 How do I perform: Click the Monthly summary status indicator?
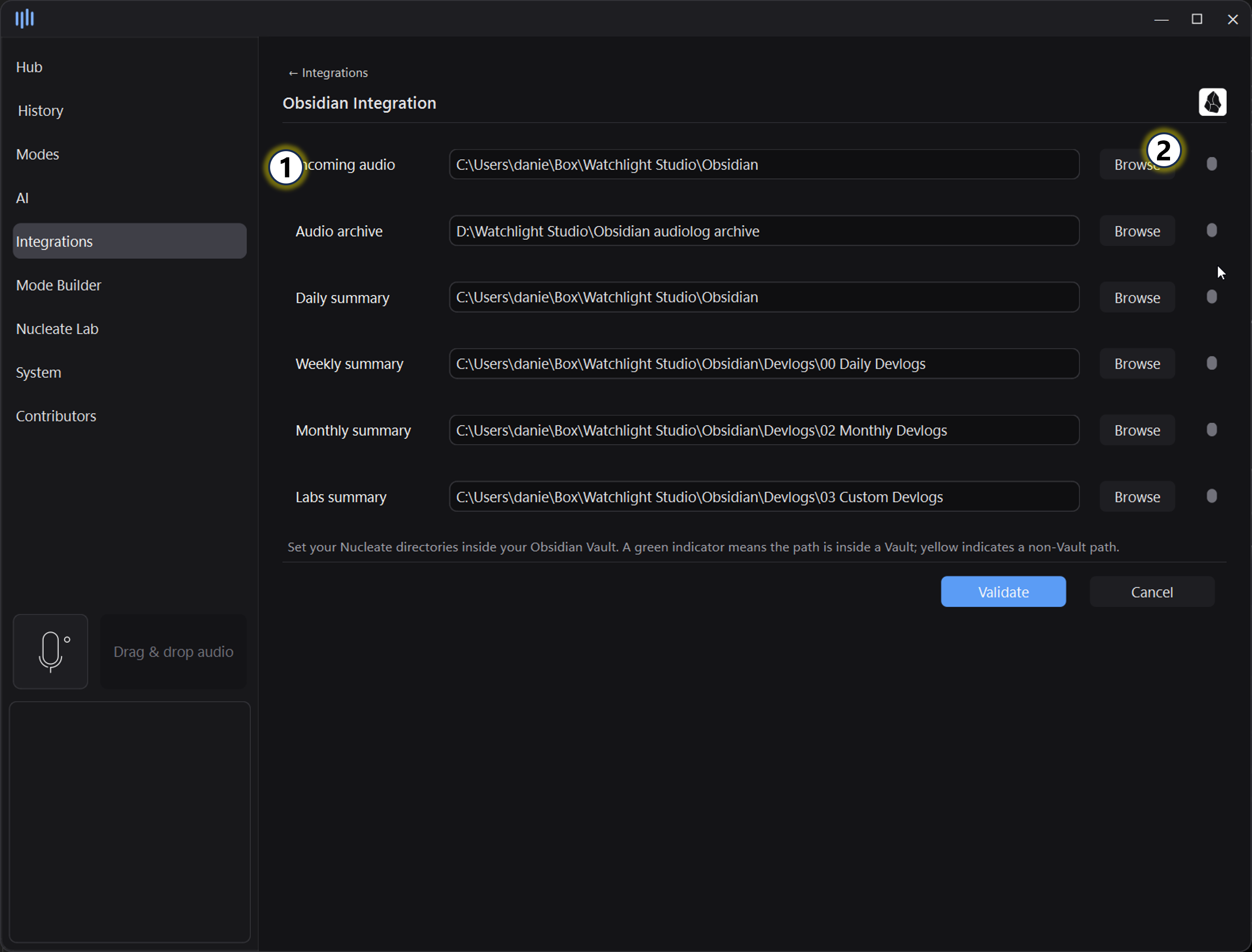tap(1212, 430)
